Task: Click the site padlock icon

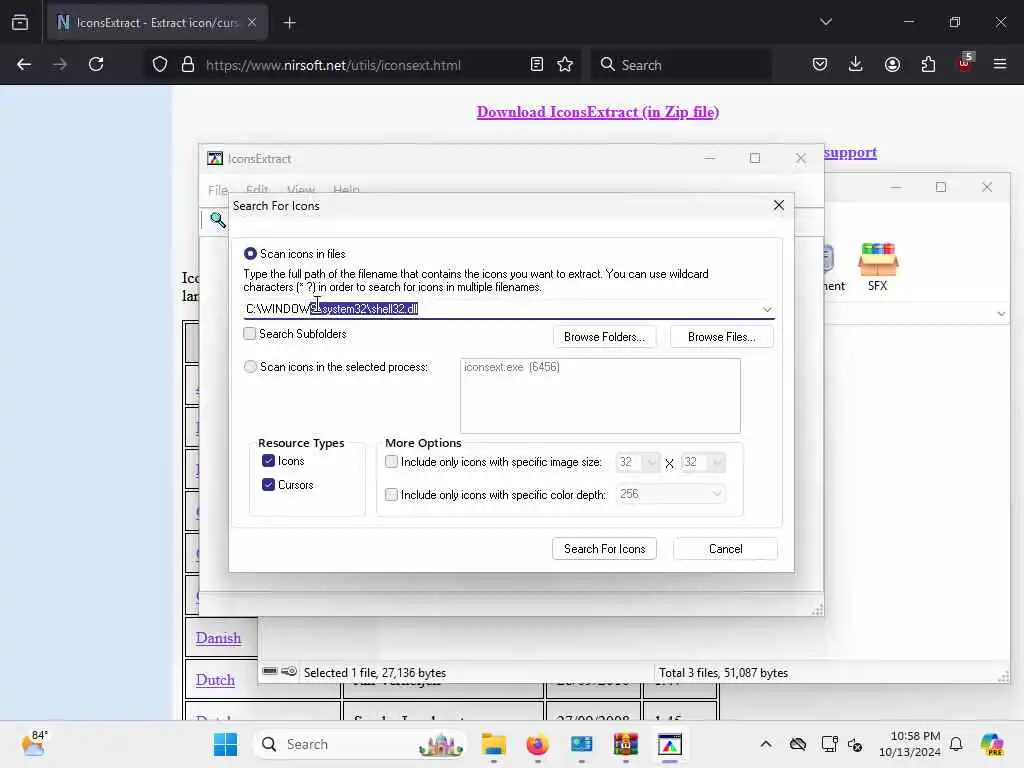Action: pos(188,64)
